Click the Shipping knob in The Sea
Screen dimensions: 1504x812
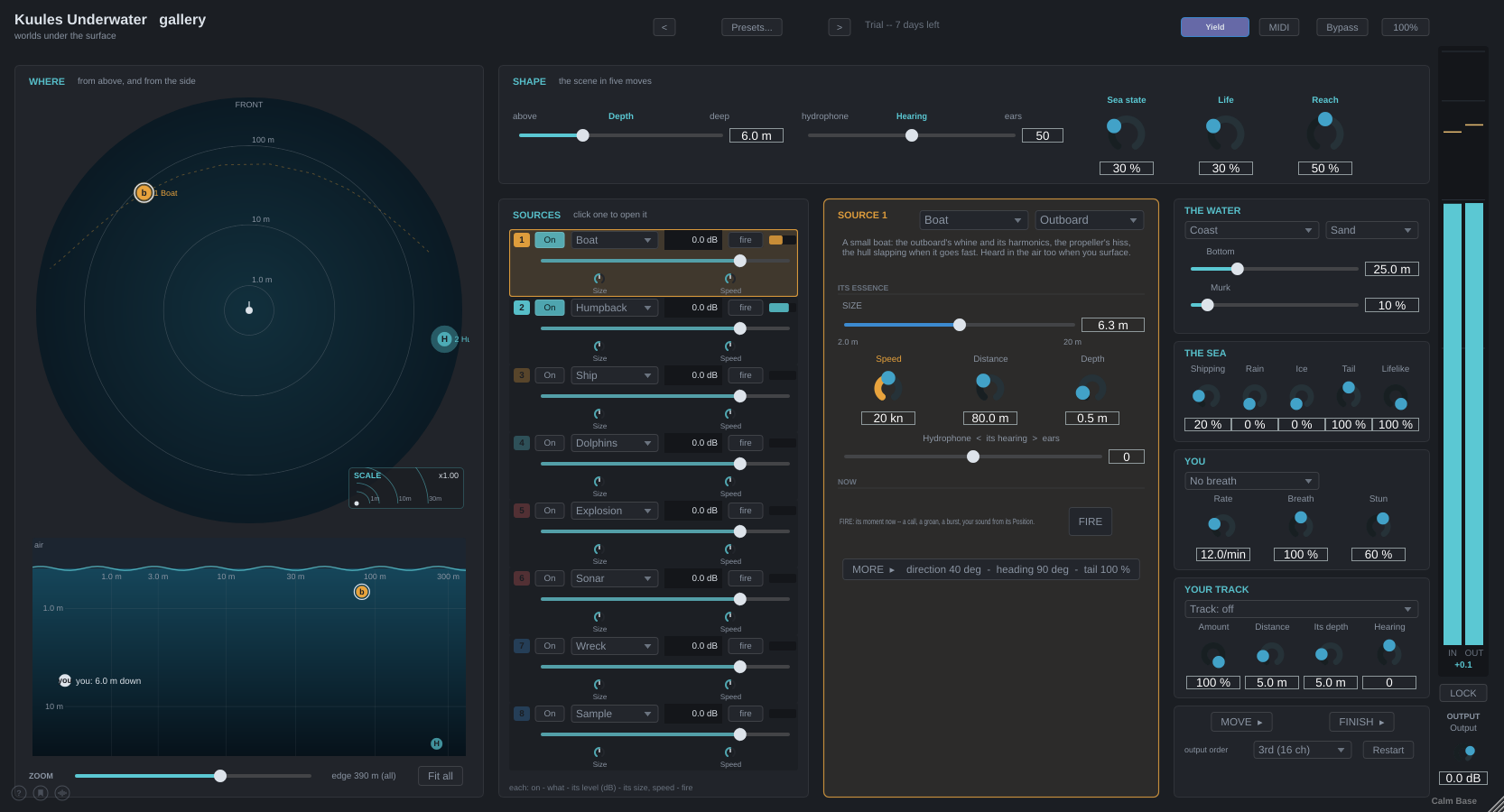point(1207,395)
